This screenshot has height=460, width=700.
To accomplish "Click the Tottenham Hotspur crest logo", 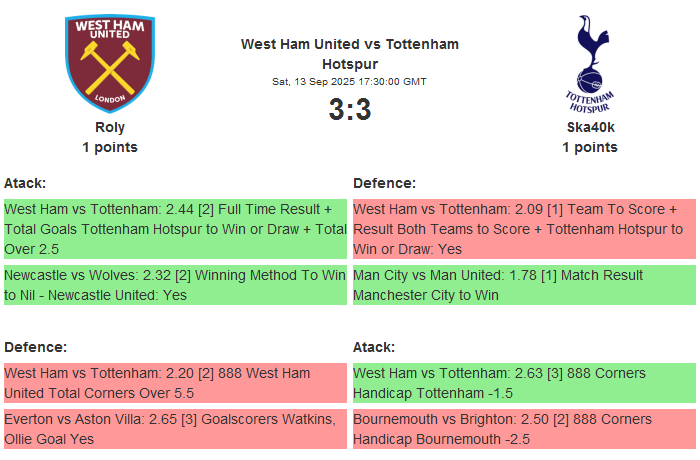I will pos(589,62).
